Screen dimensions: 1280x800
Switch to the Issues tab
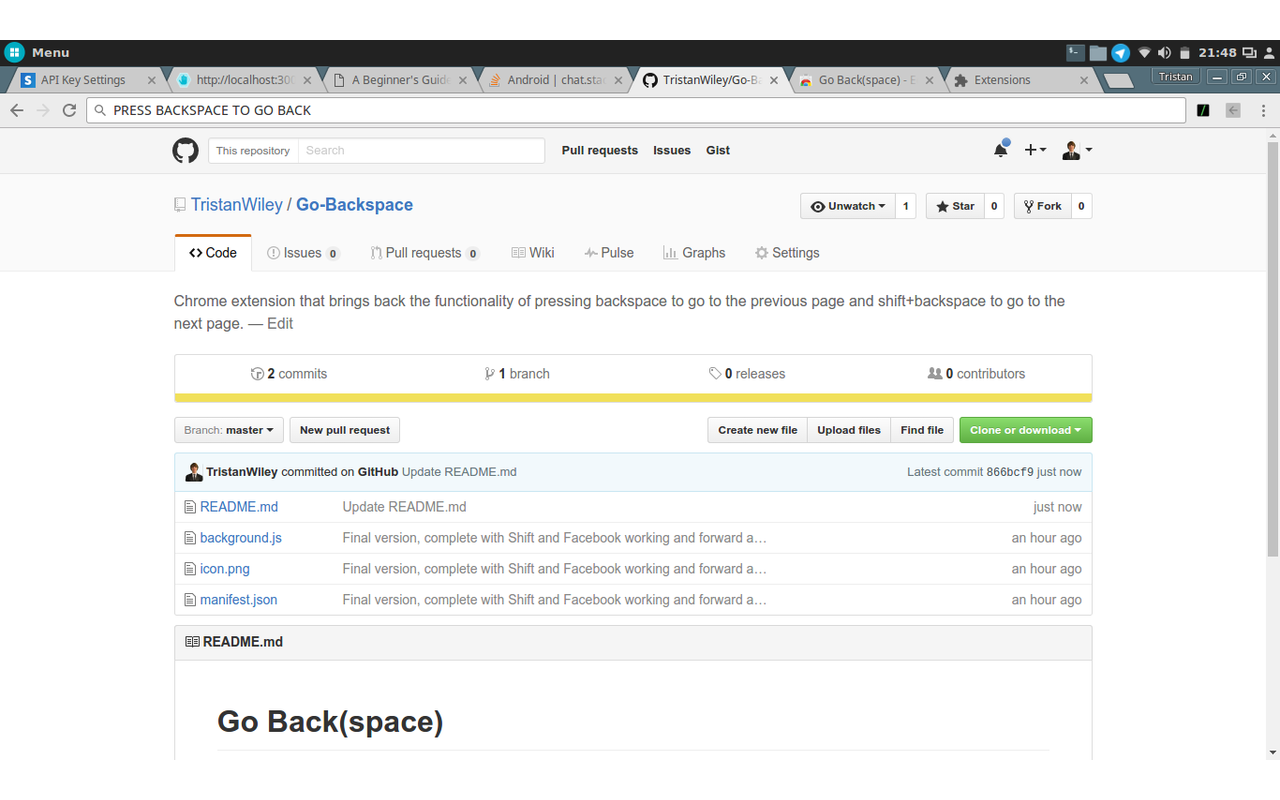click(x=303, y=253)
